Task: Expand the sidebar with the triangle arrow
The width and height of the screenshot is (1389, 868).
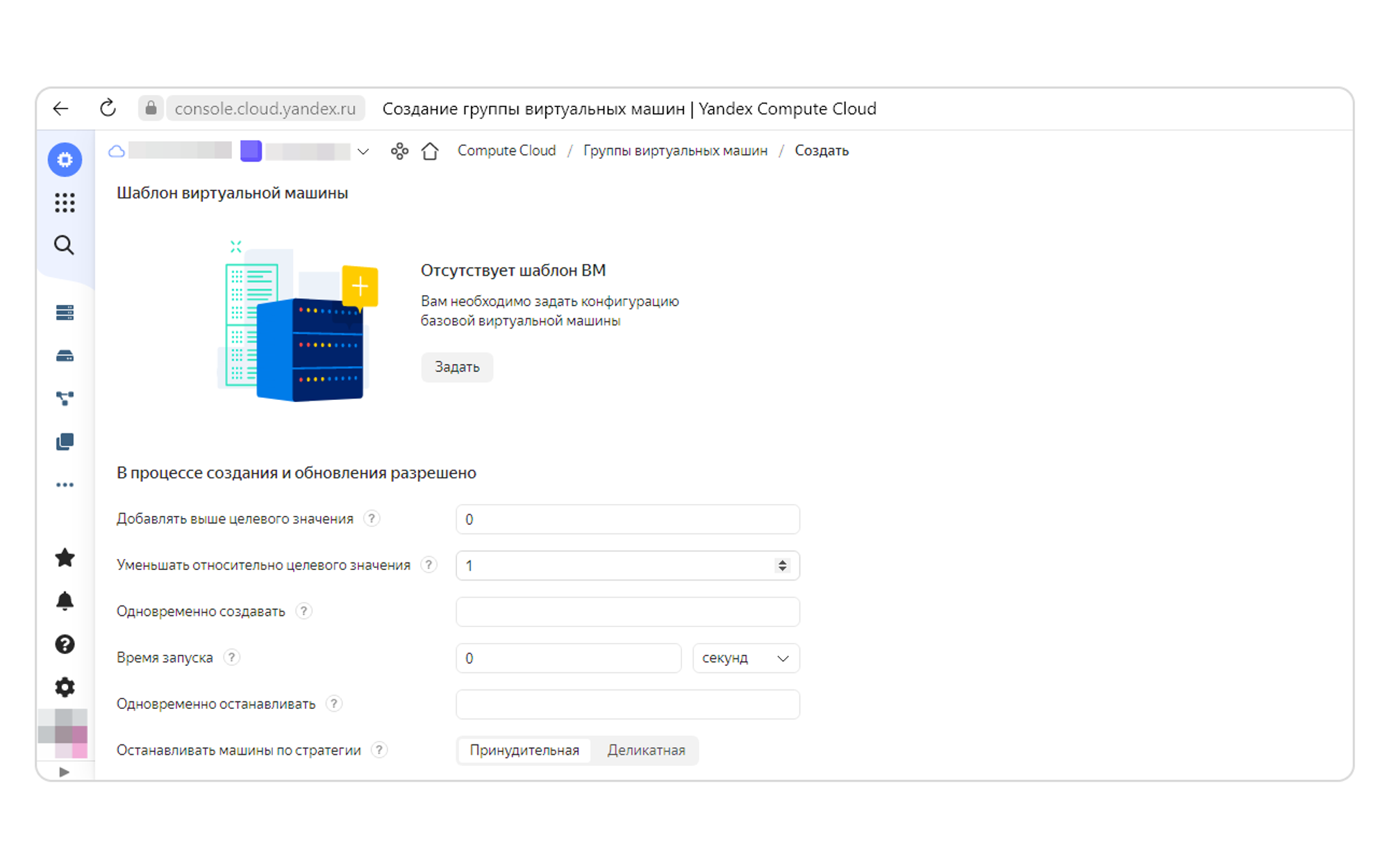Action: point(64,772)
